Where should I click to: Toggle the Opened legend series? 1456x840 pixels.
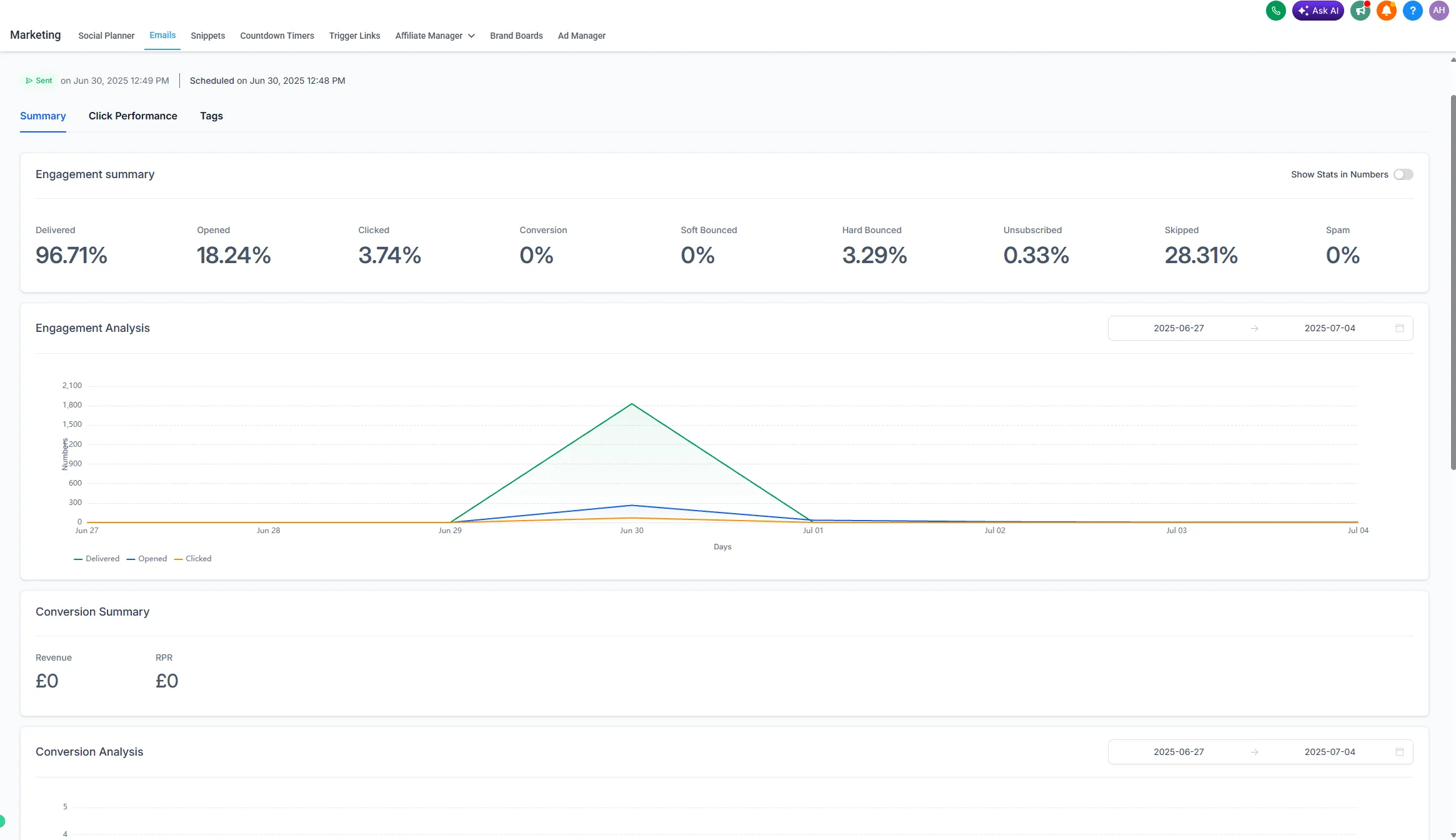pos(146,559)
